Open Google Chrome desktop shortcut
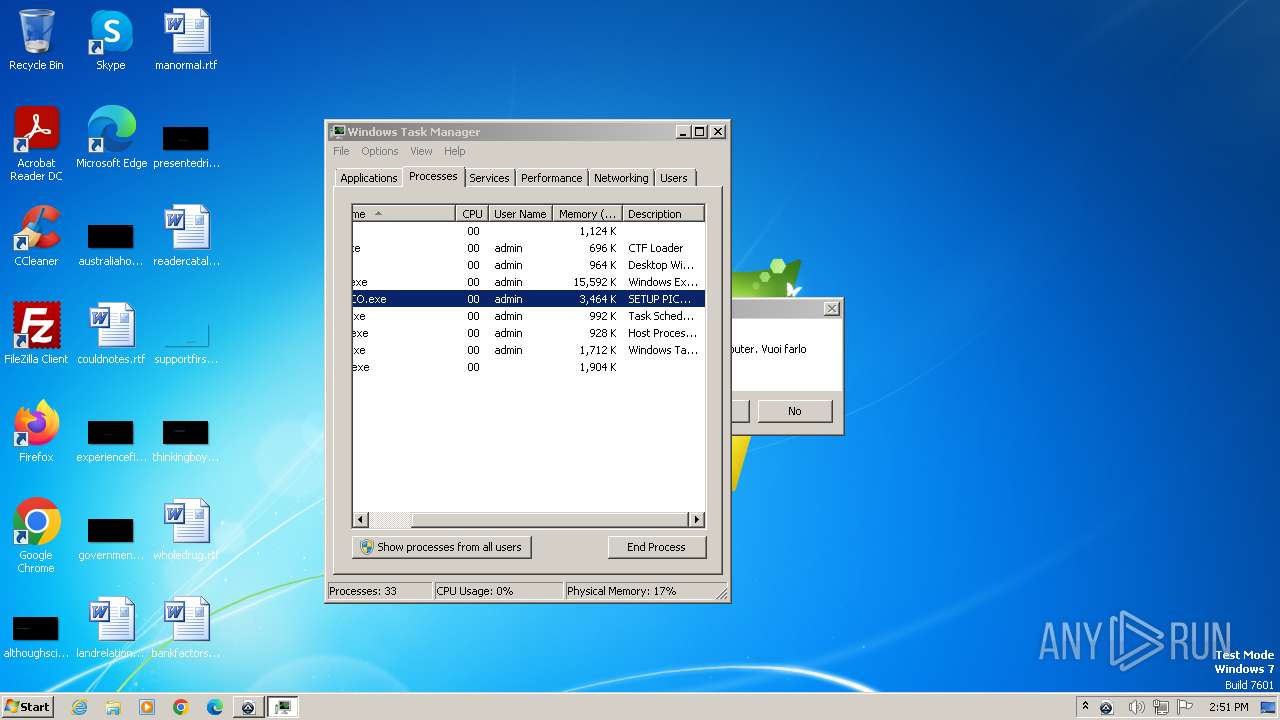Screen dimensions: 1280x720 36,536
